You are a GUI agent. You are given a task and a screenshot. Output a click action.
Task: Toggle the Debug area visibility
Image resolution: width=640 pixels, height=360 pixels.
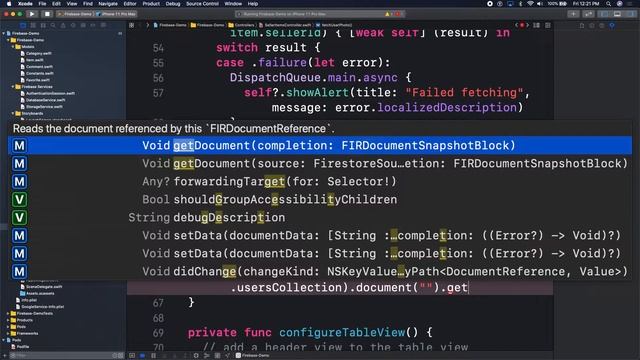617,14
